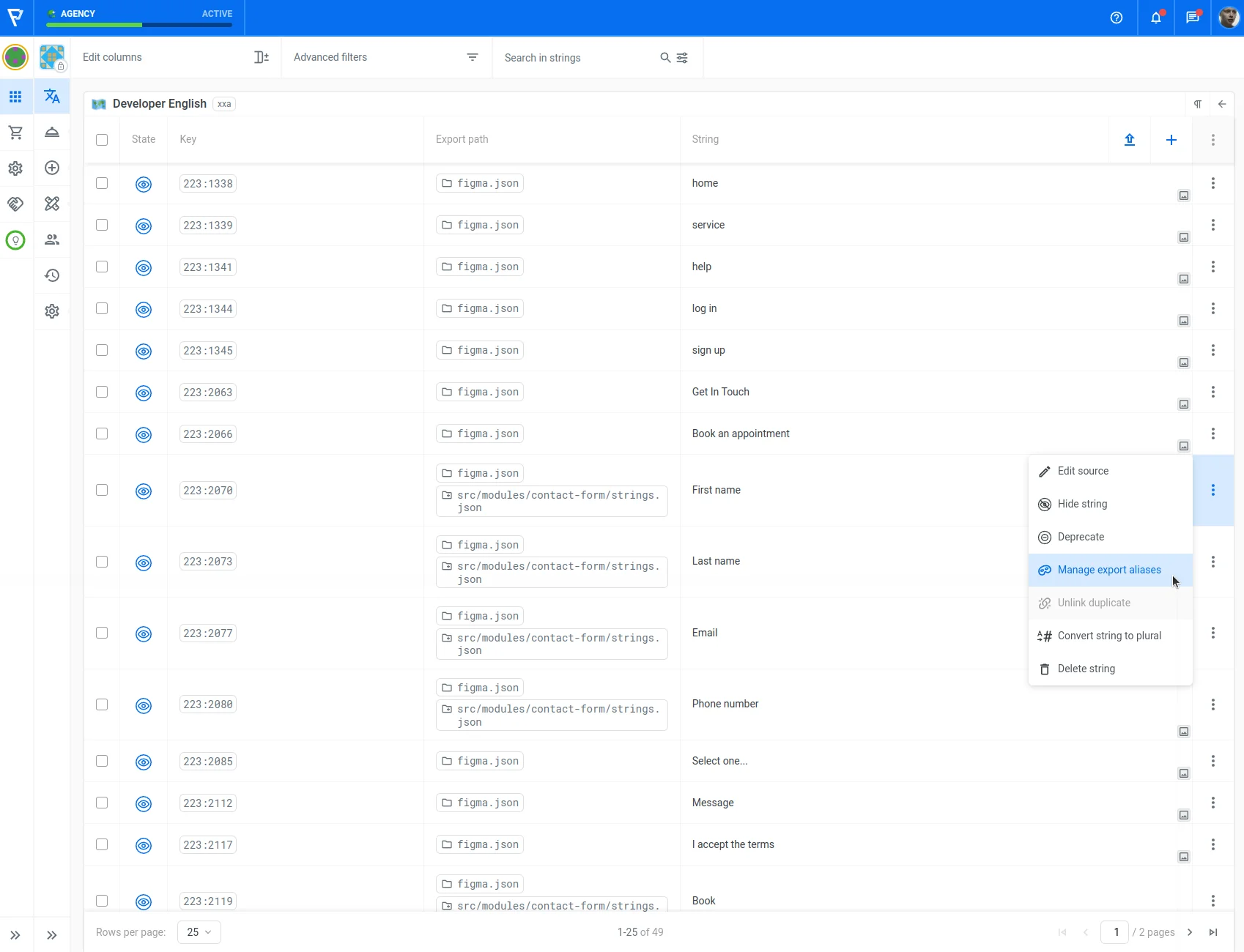Go to the next page arrow
This screenshot has height=952, width=1244.
pyautogui.click(x=1189, y=931)
